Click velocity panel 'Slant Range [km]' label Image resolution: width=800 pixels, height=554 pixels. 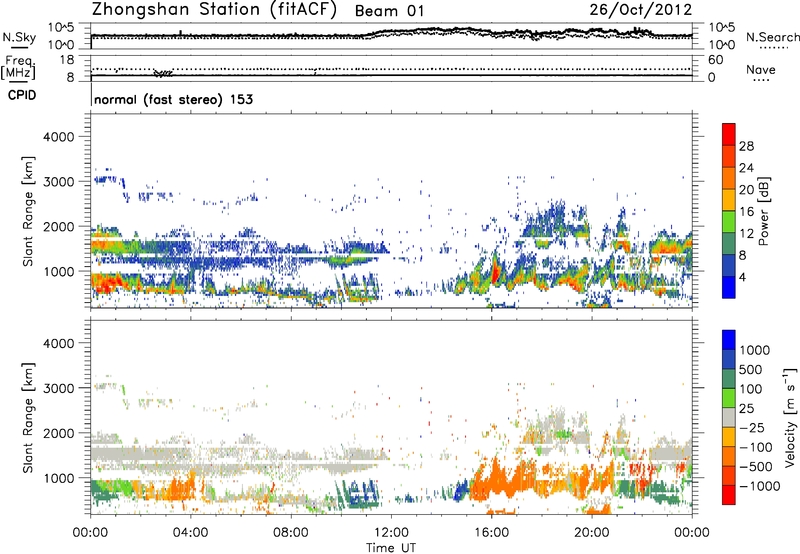tap(28, 417)
